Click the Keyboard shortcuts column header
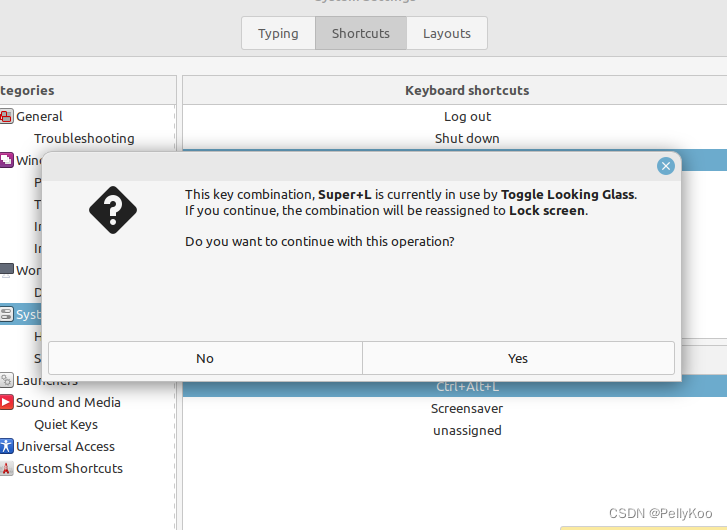 click(x=455, y=90)
